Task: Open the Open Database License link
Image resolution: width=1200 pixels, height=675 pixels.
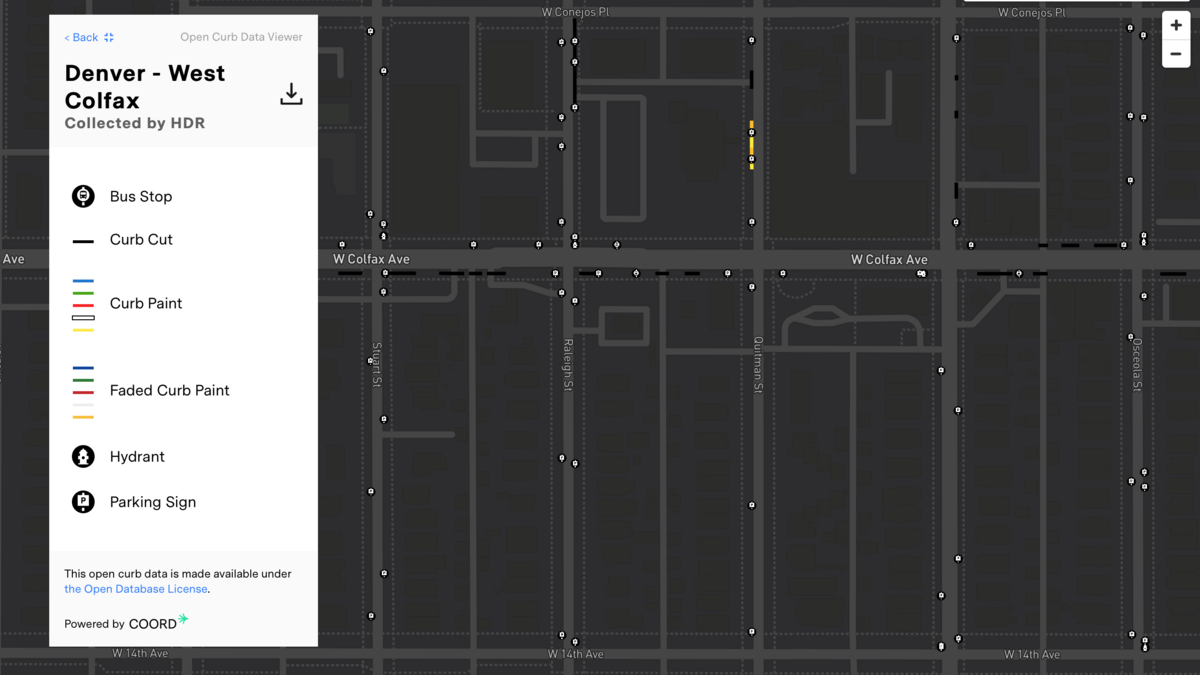Action: pyautogui.click(x=136, y=589)
